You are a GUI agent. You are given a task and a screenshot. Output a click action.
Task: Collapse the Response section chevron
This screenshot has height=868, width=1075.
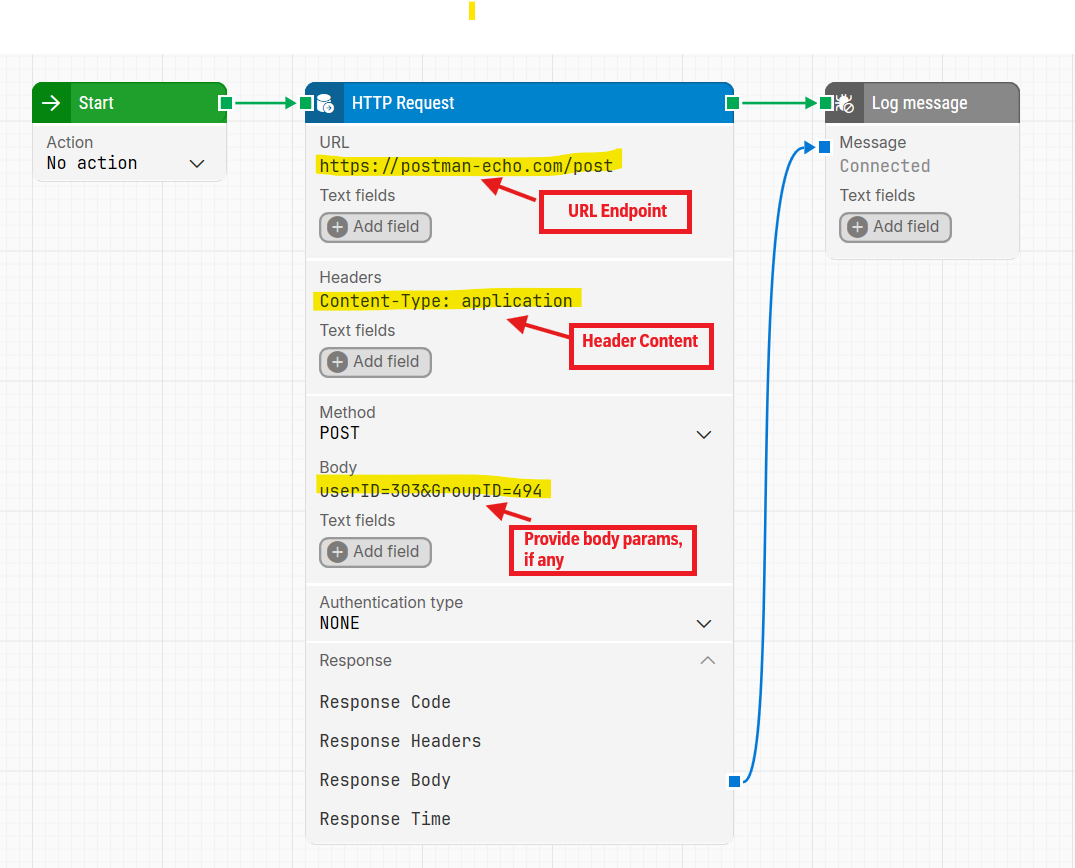(708, 660)
